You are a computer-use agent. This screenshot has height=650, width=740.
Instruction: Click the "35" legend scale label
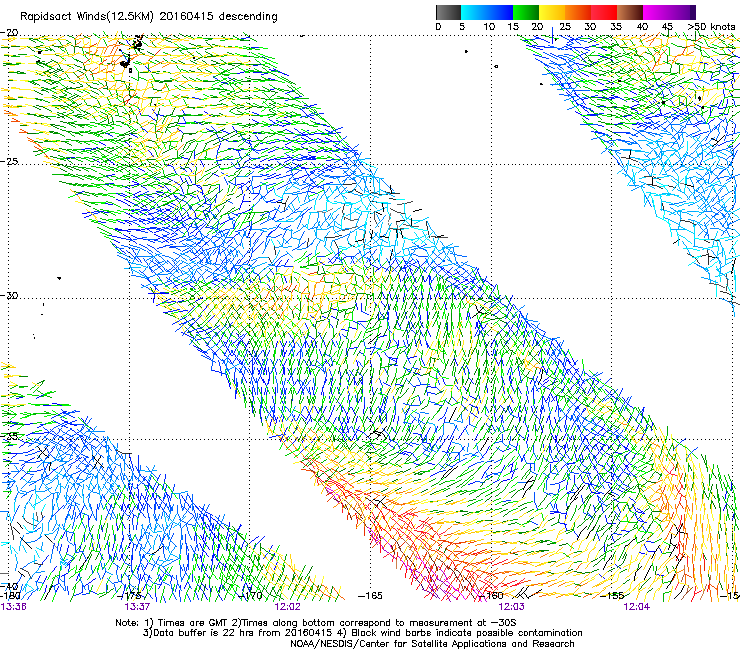[x=616, y=27]
